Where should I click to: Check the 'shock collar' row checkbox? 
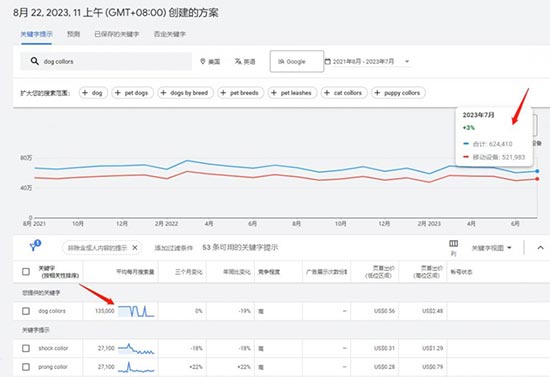point(26,348)
